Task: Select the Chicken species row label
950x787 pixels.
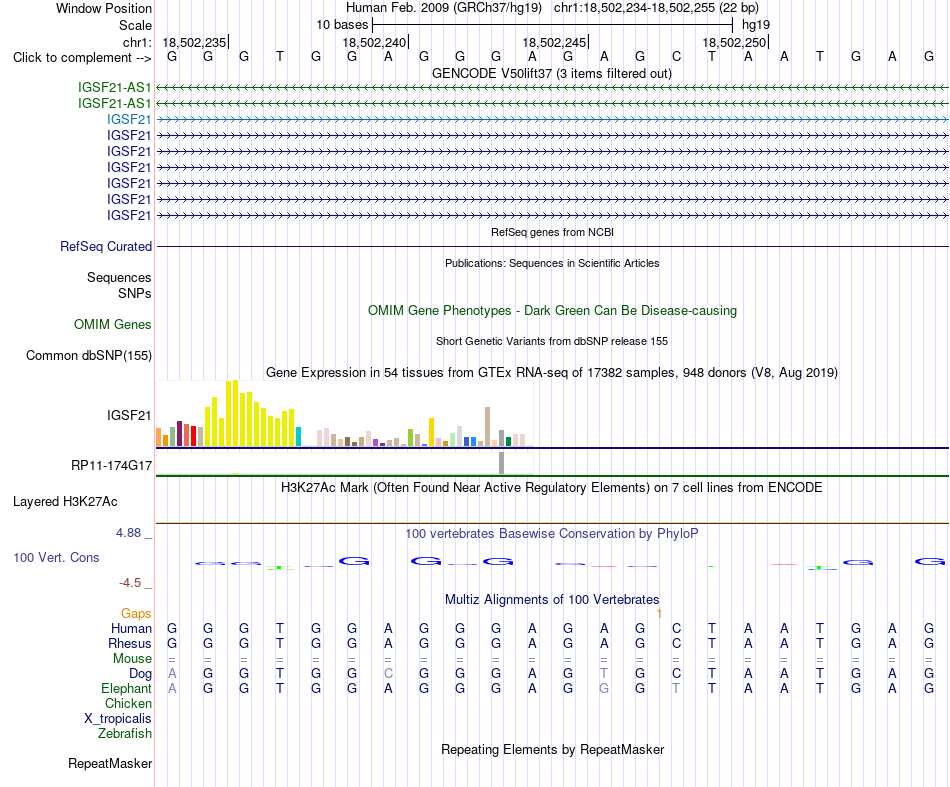Action: [128, 703]
